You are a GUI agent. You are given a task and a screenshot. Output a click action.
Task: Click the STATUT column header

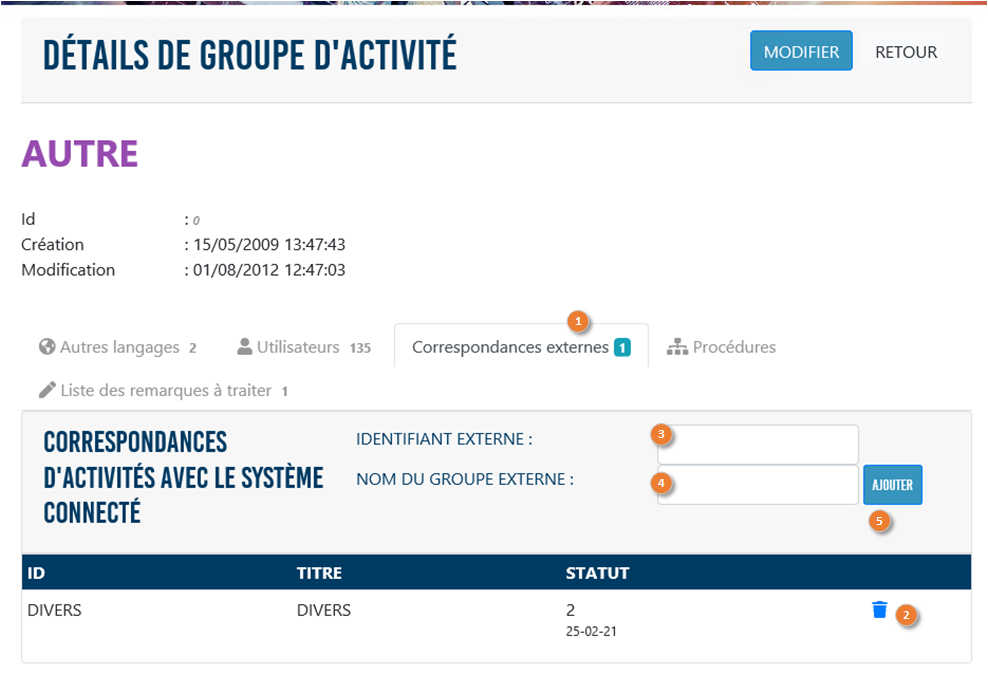coord(597,573)
